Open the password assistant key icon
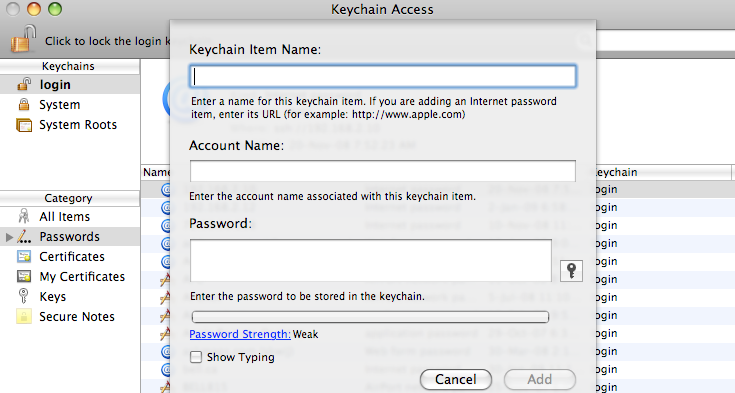 pos(571,271)
